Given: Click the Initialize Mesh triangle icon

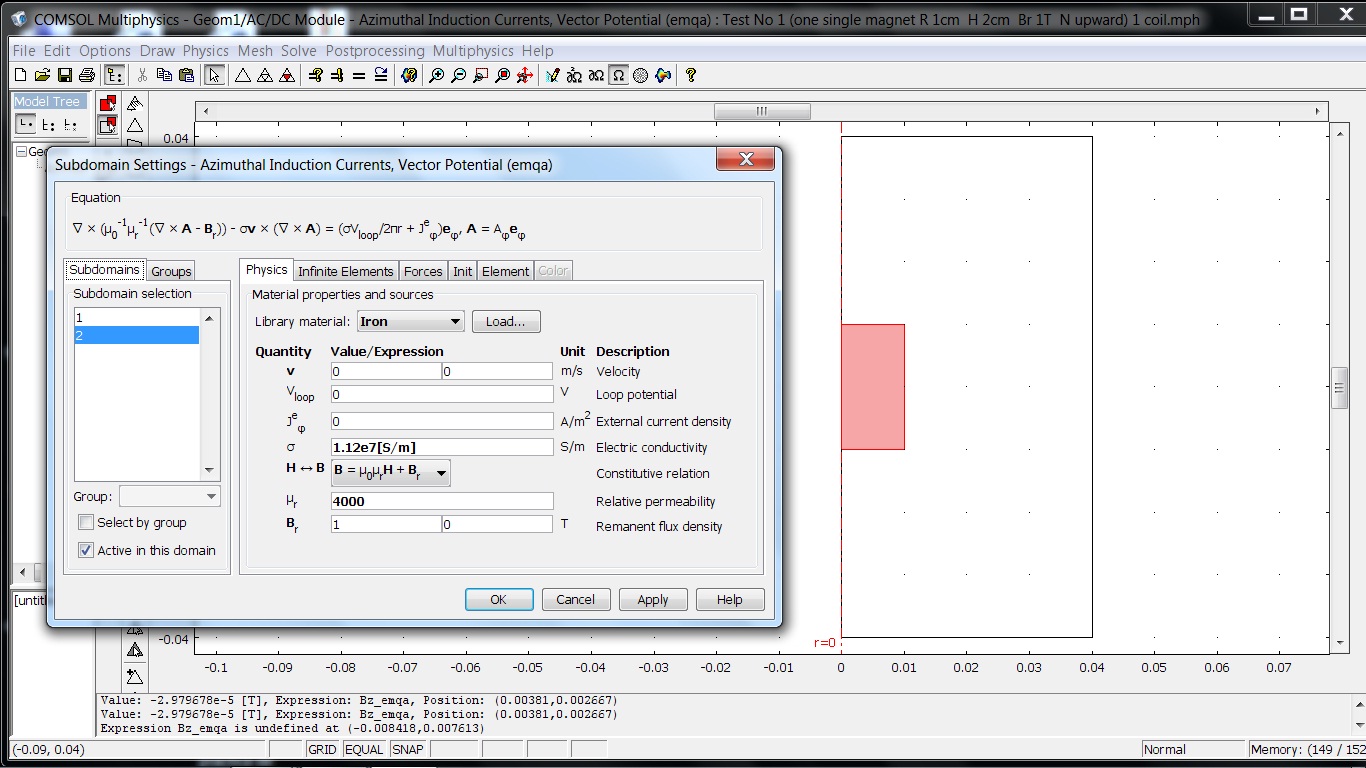Looking at the screenshot, I should coord(243,75).
